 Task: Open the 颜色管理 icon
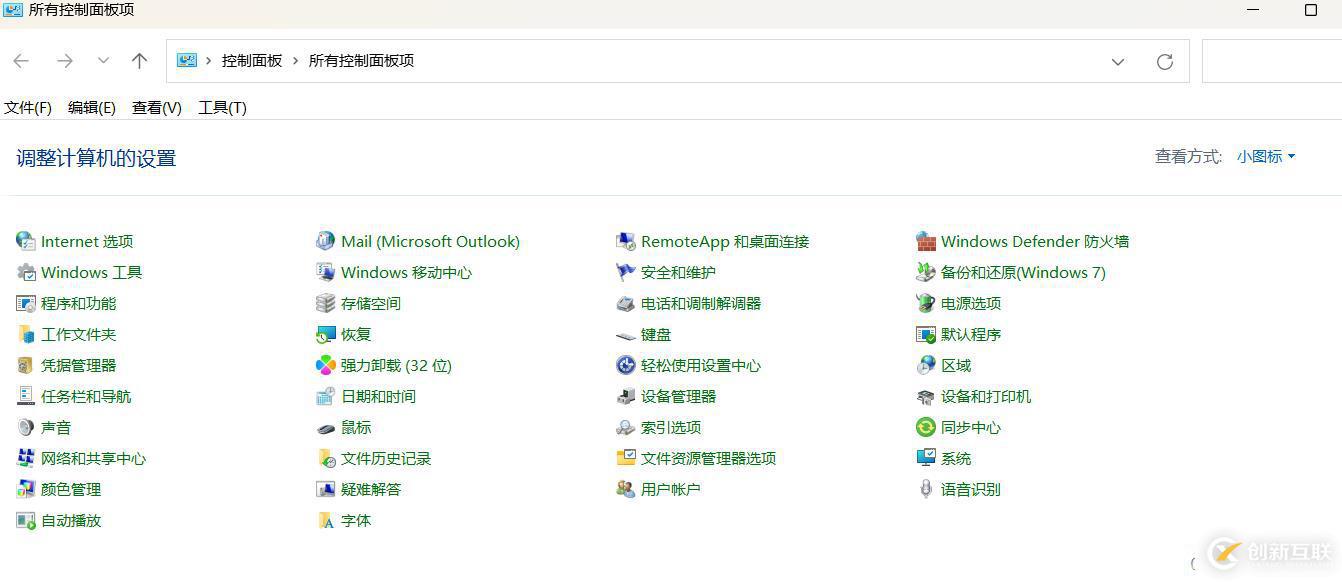pyautogui.click(x=25, y=489)
